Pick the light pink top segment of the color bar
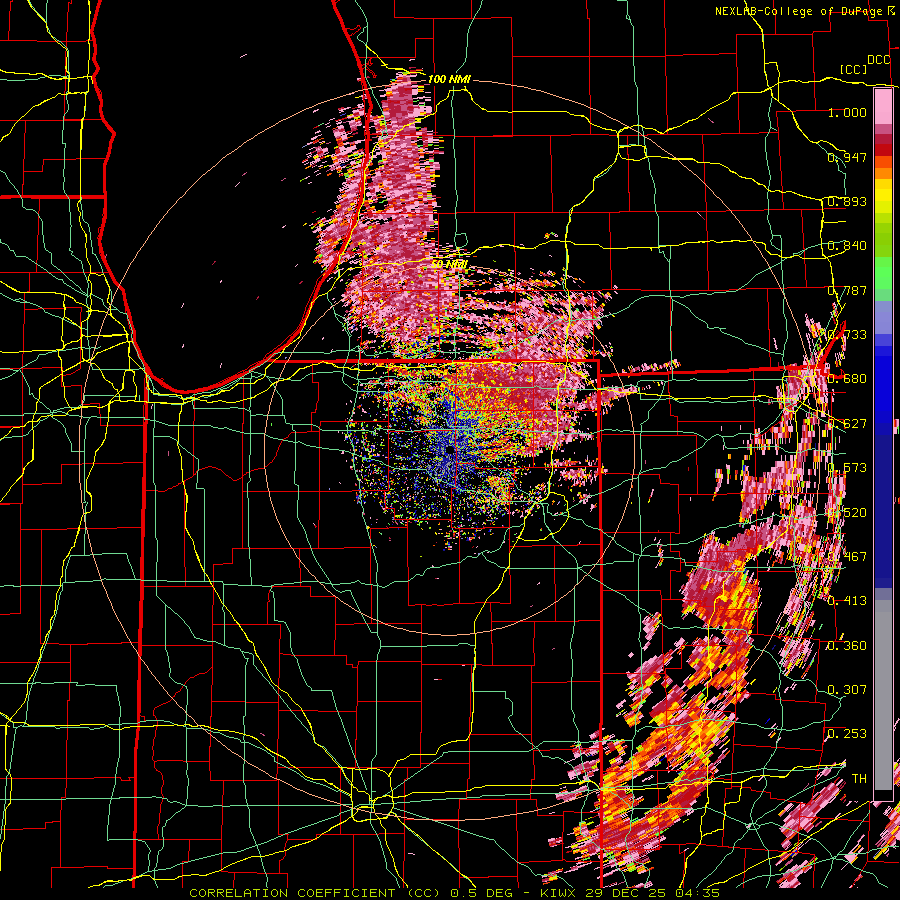This screenshot has width=900, height=900. [x=883, y=106]
